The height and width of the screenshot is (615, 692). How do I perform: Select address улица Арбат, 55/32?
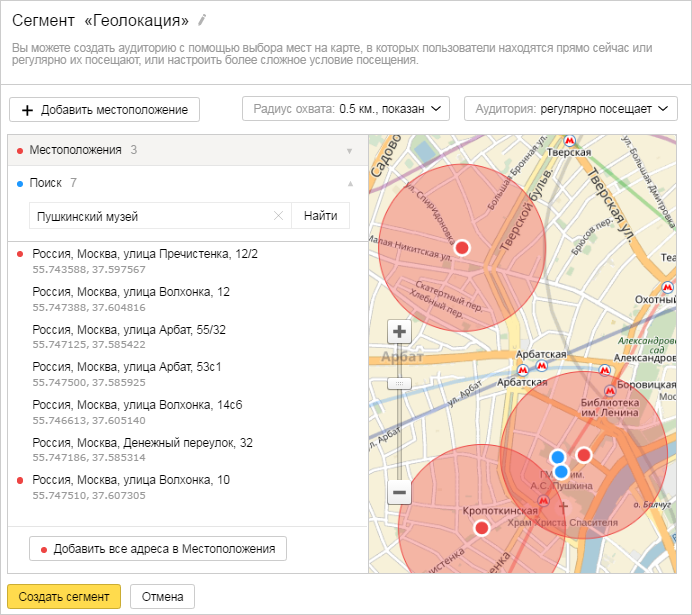pyautogui.click(x=129, y=329)
